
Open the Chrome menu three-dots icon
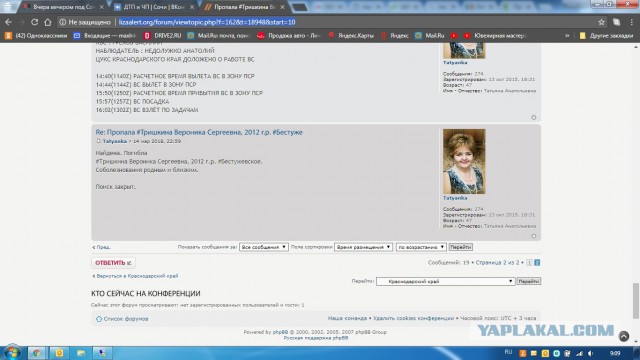point(631,22)
